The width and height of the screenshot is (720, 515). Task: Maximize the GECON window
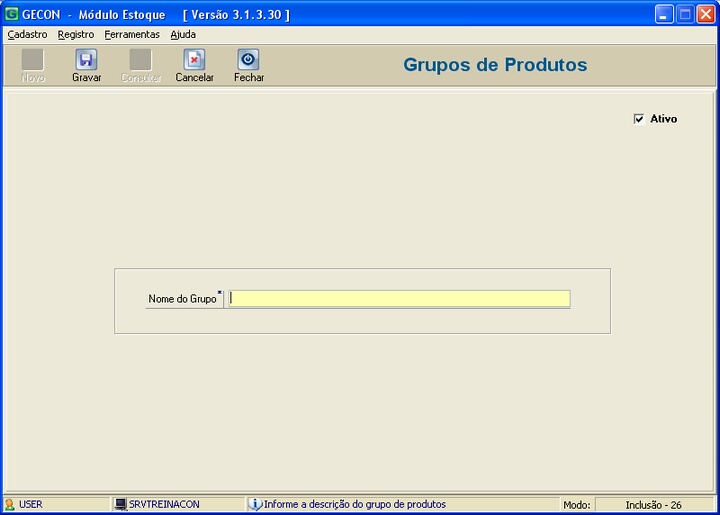(685, 14)
